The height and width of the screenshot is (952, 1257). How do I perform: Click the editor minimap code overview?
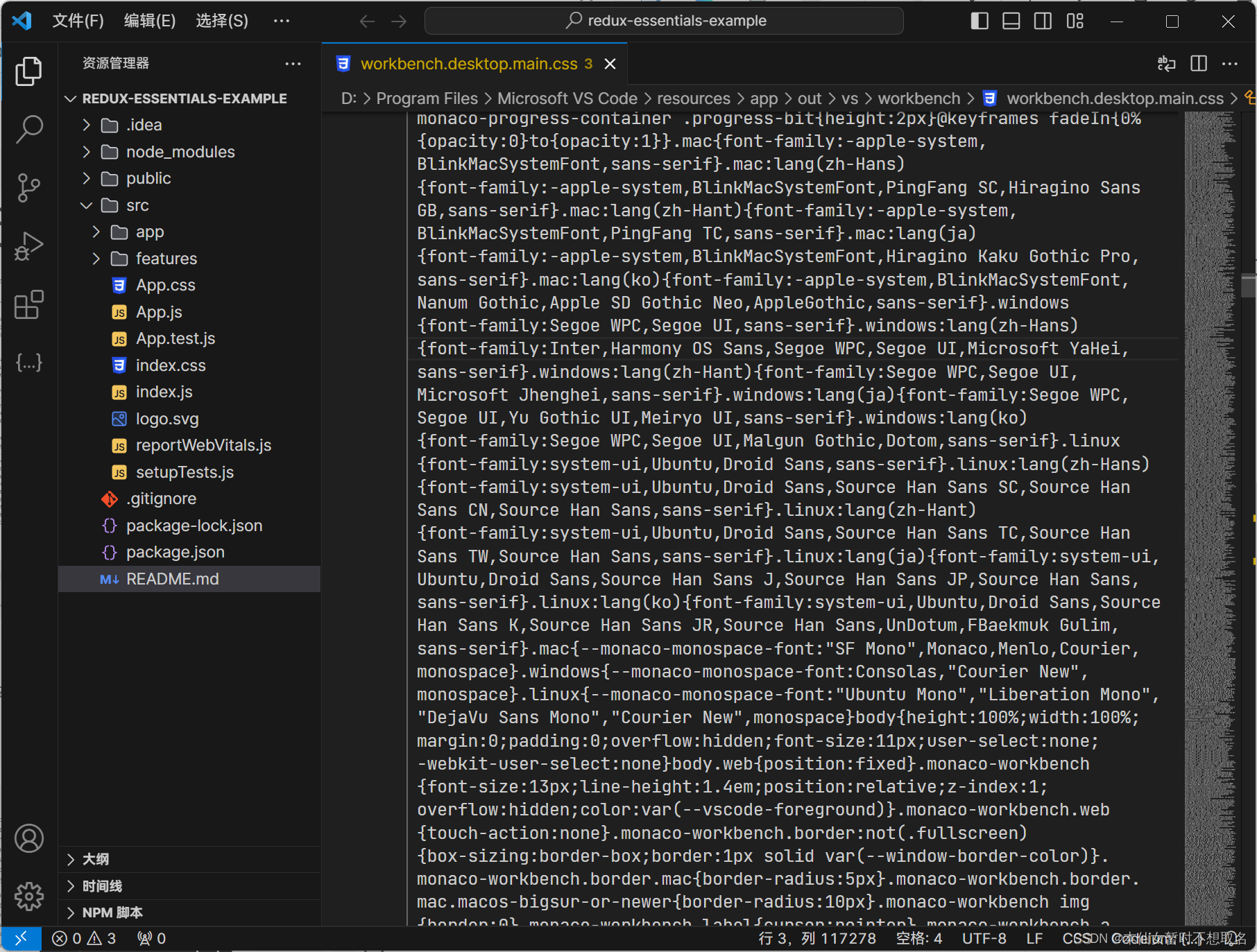pos(1210,519)
